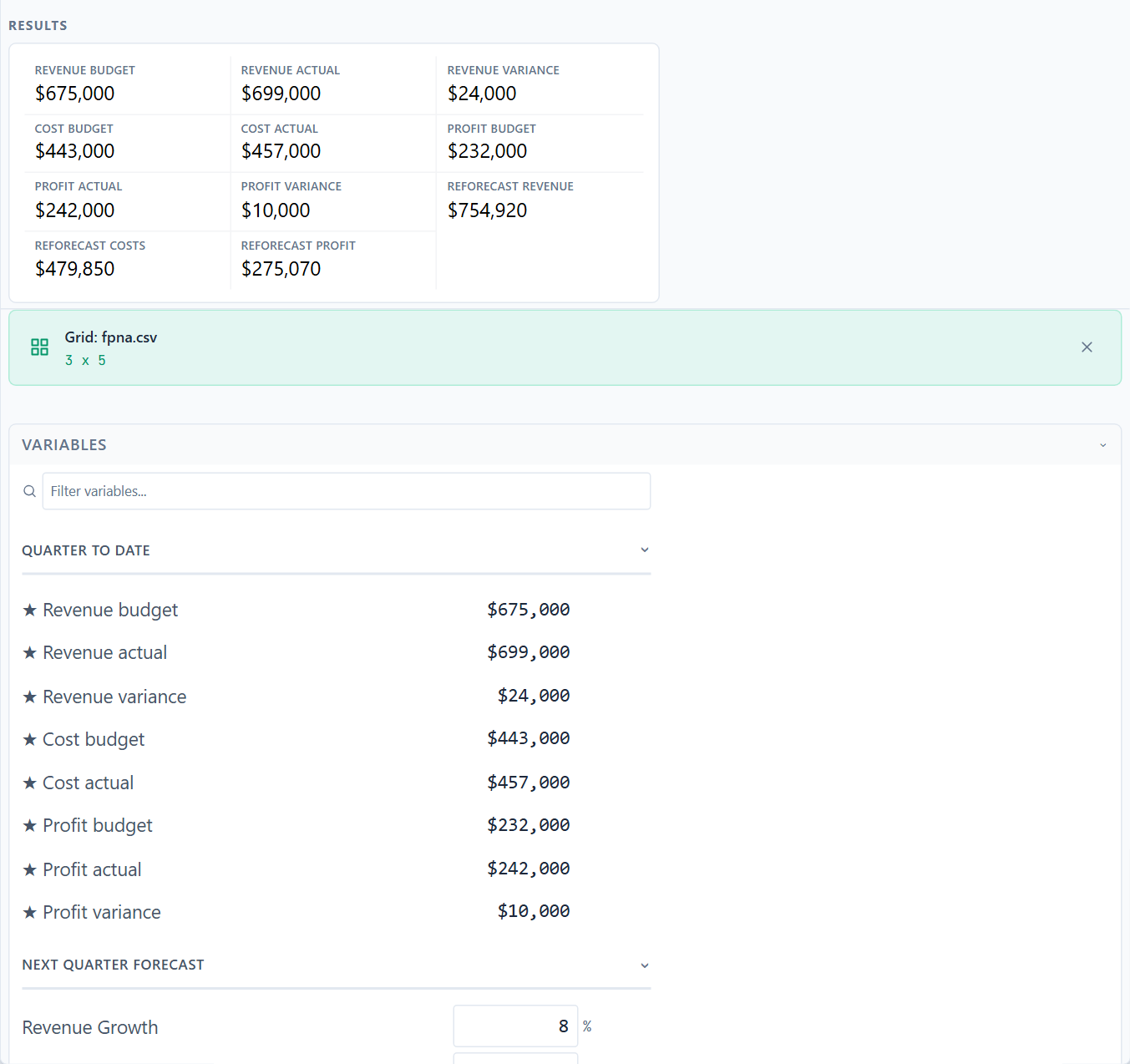1130x1064 pixels.
Task: Select the Profit Variance result $10,000
Action: coord(276,210)
